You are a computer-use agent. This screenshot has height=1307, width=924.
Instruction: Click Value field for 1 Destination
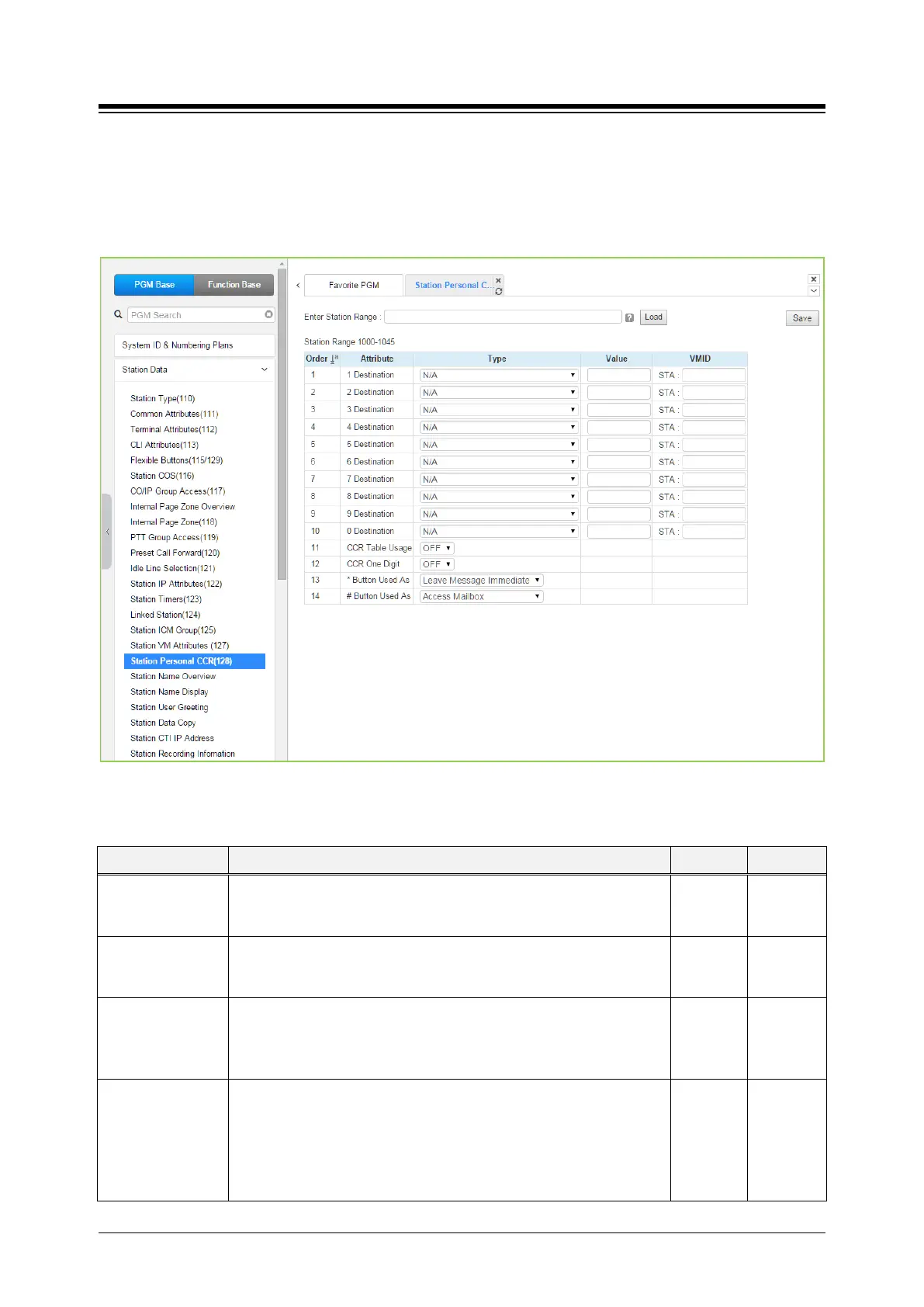(x=618, y=375)
